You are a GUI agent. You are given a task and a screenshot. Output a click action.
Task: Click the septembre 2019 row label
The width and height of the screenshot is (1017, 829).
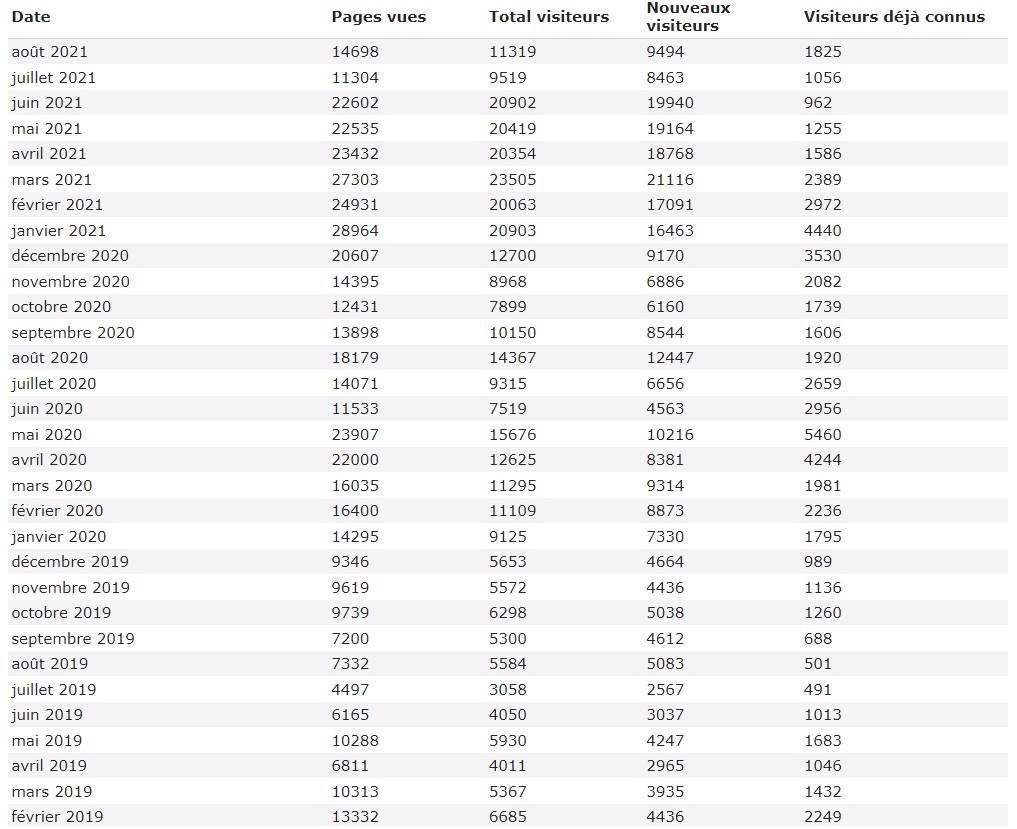pyautogui.click(x=73, y=639)
